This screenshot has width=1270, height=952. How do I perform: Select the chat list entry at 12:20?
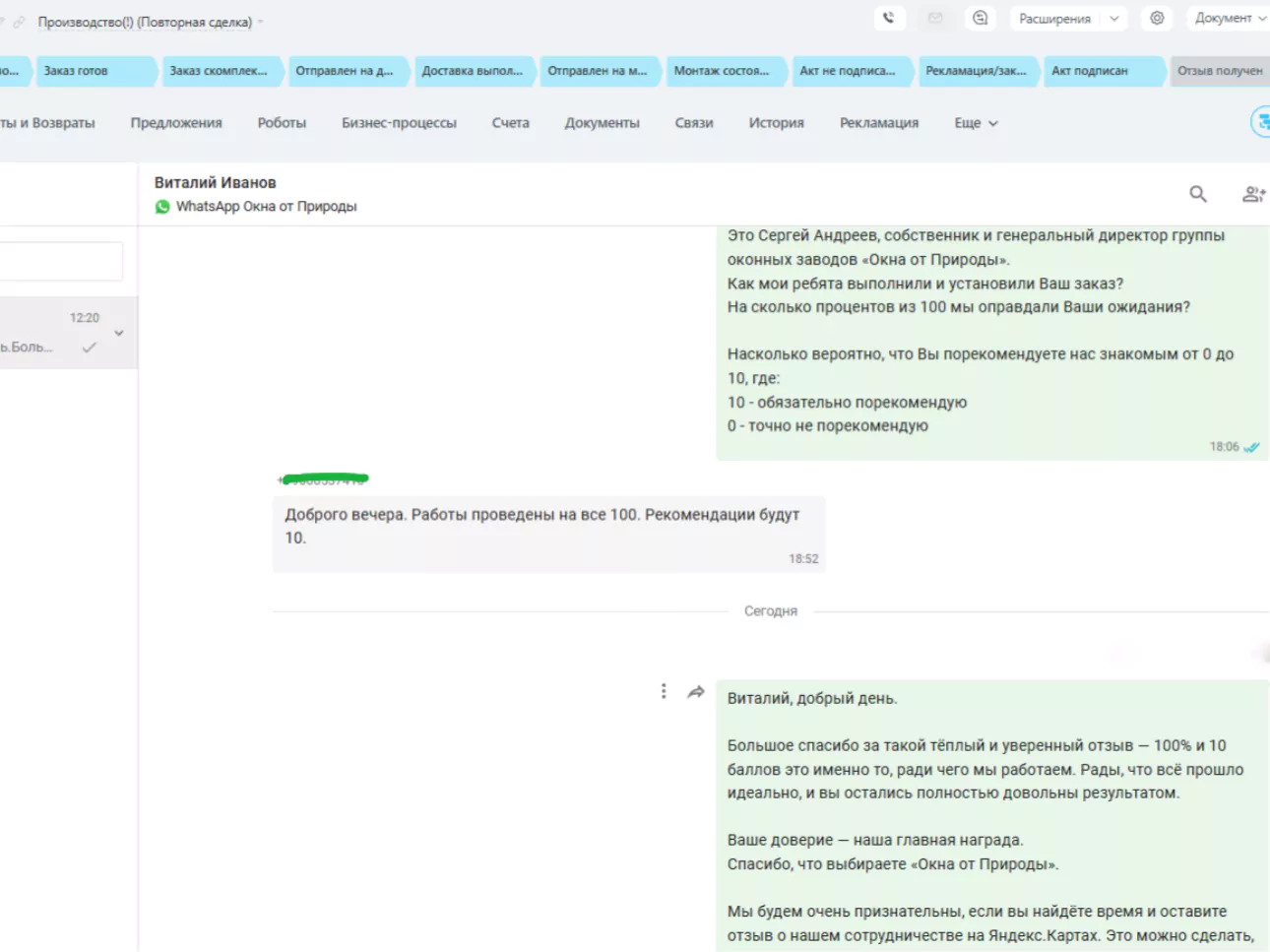tap(68, 333)
